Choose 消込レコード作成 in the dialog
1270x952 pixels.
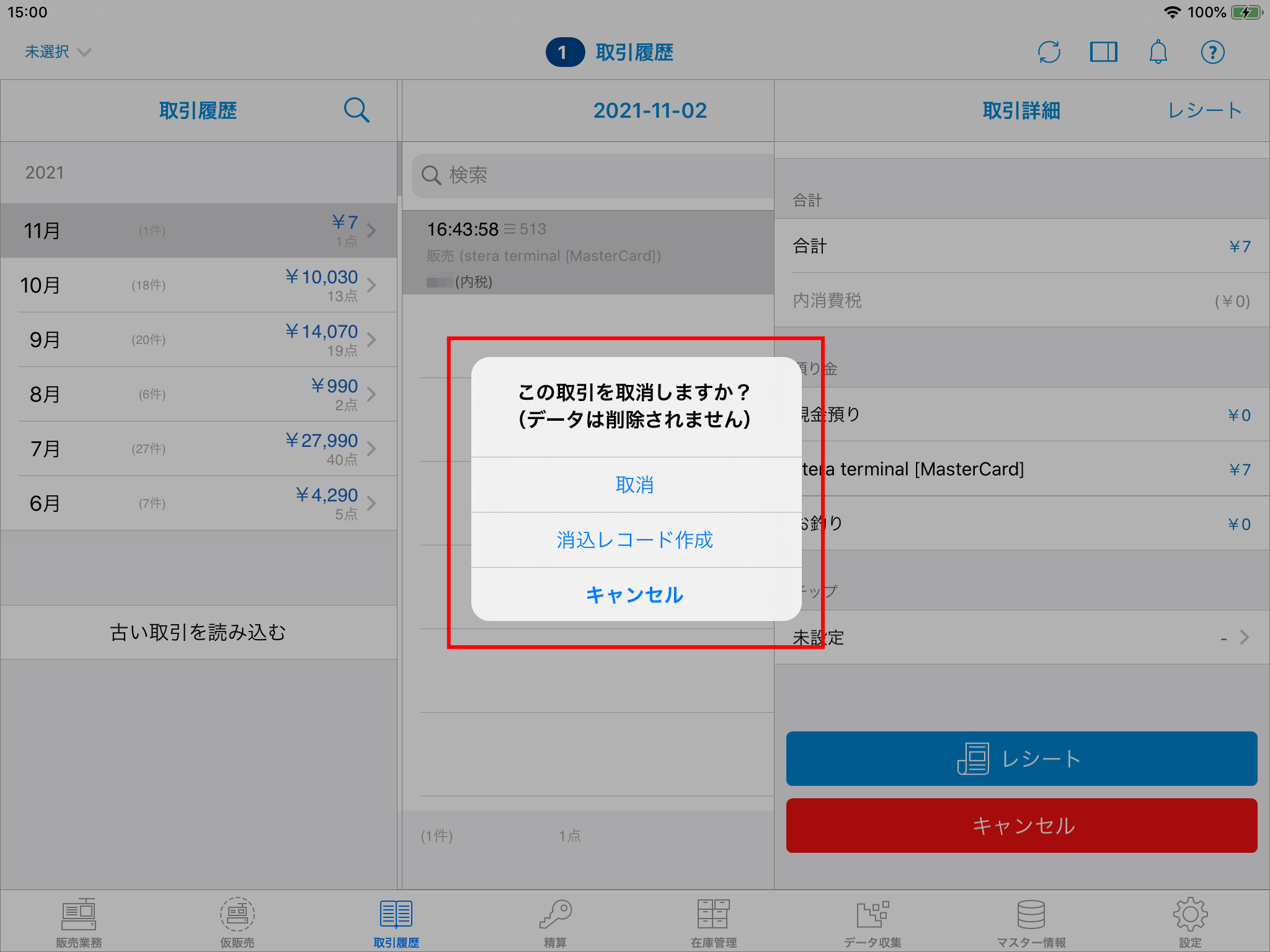636,540
